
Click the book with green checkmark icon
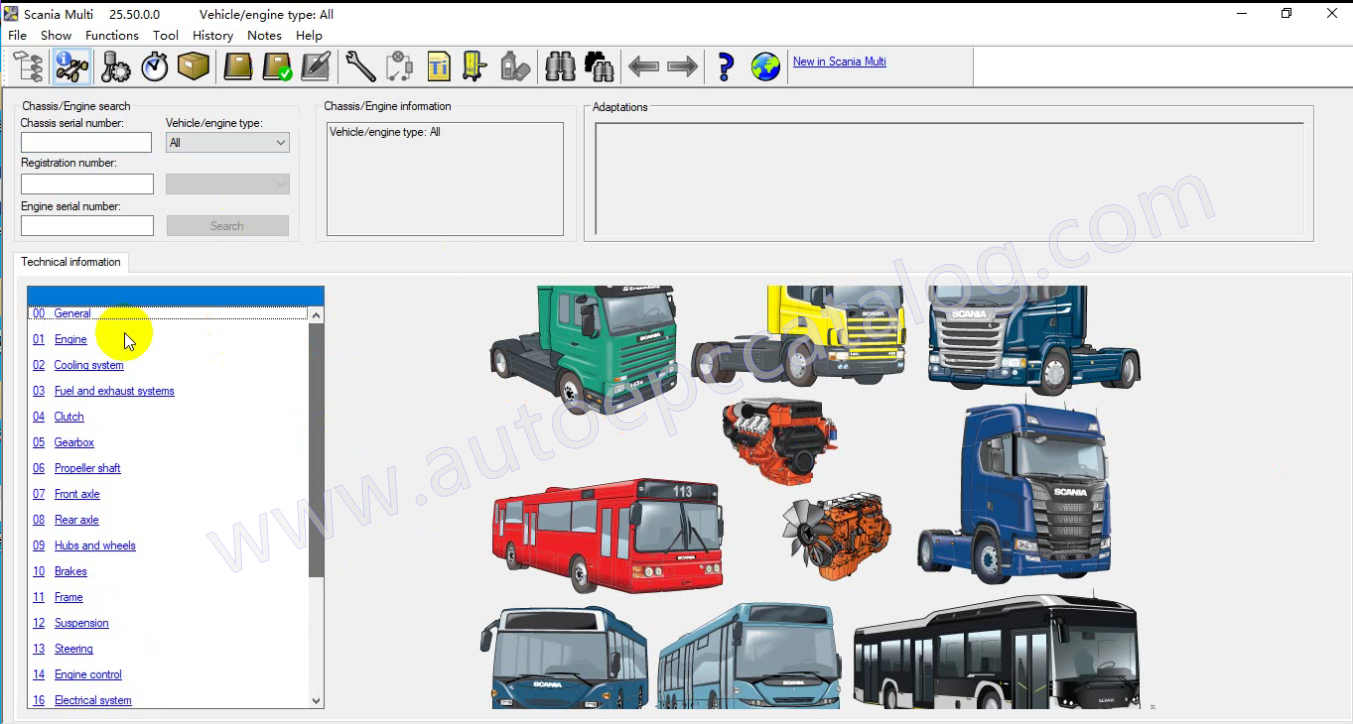[277, 67]
